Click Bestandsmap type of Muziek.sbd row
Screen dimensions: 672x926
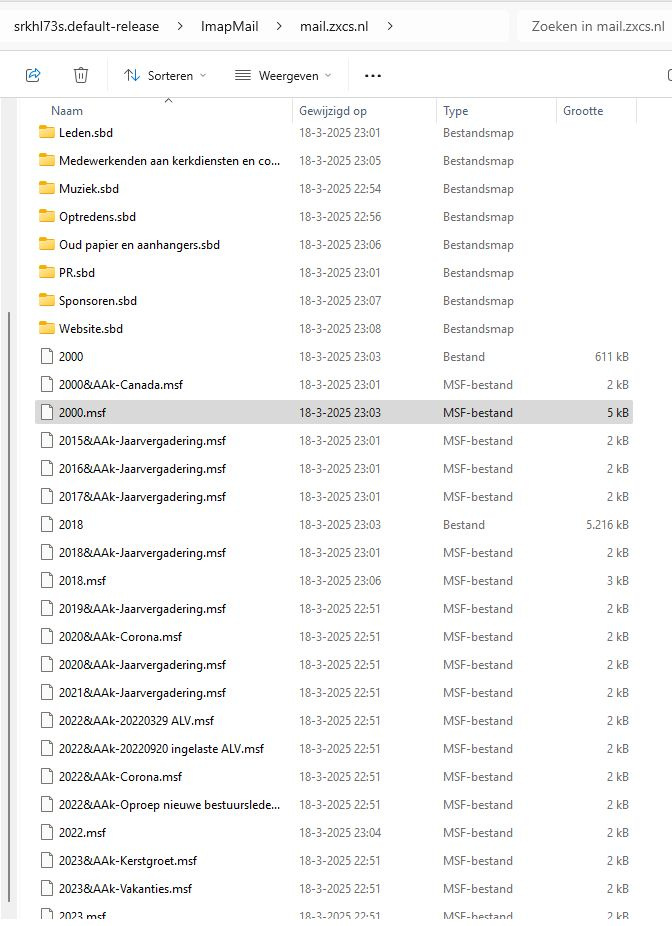click(x=478, y=189)
